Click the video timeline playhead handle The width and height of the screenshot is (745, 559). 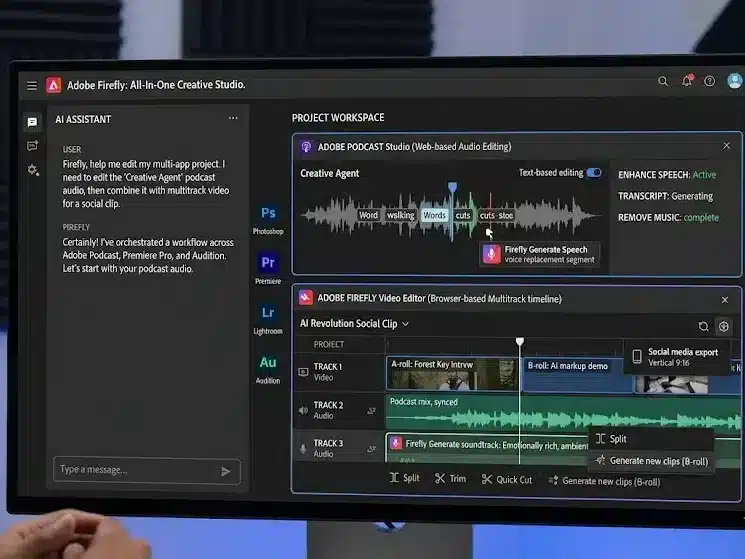(x=520, y=341)
